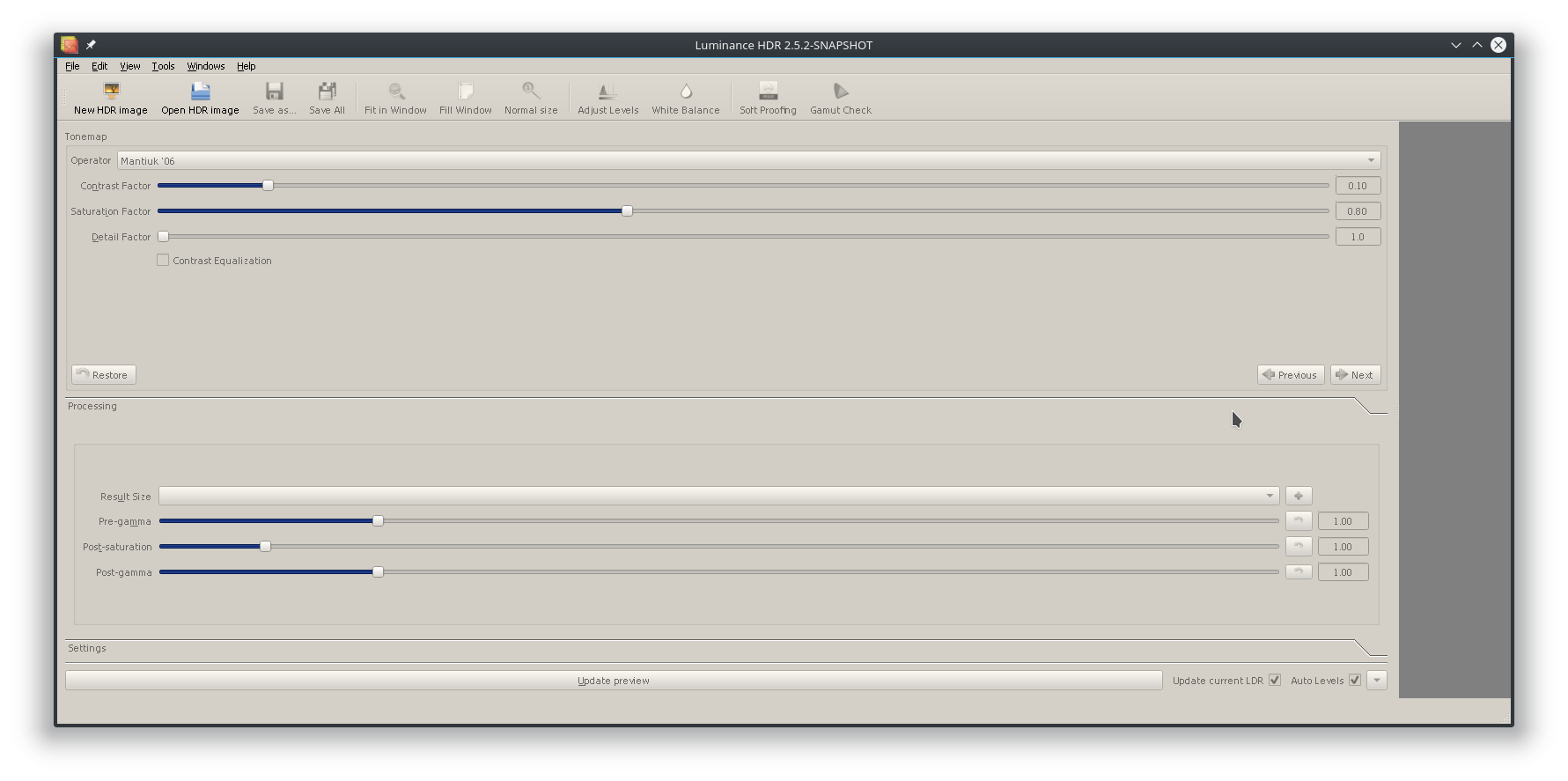The image size is (1568, 781).
Task: Uncheck the Auto Levels checkbox
Action: tap(1354, 681)
